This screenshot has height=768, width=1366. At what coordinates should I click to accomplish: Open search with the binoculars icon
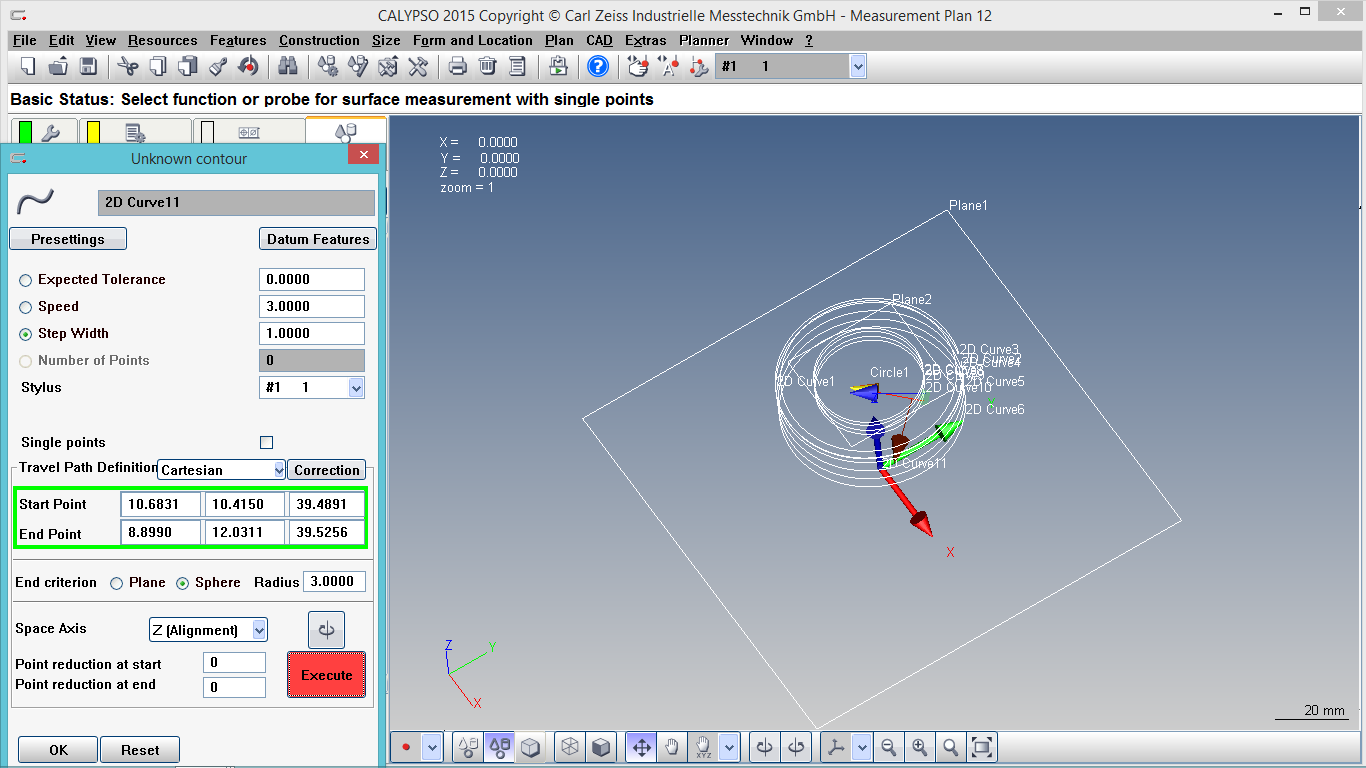tap(288, 66)
